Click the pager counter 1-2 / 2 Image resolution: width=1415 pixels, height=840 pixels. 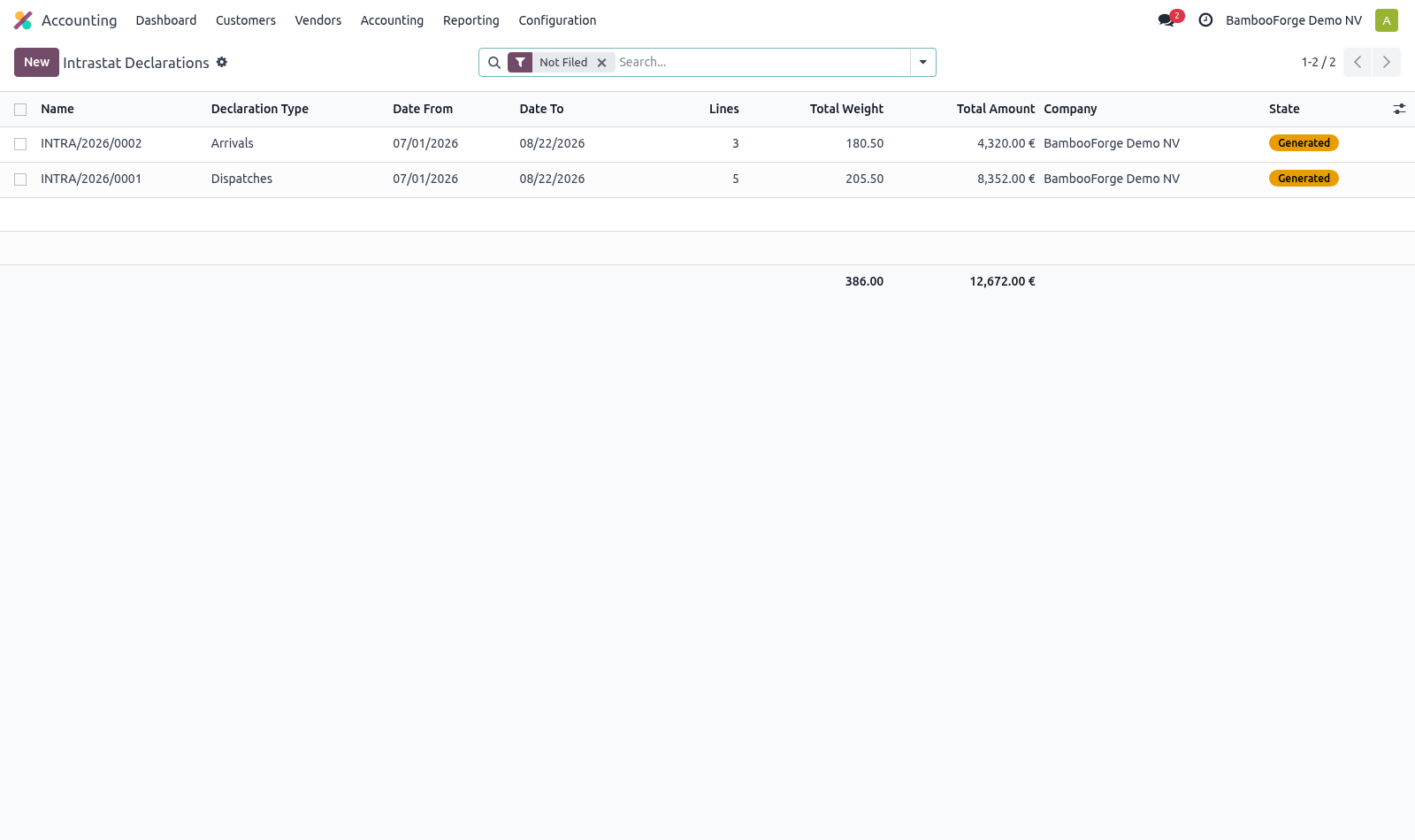click(x=1319, y=62)
